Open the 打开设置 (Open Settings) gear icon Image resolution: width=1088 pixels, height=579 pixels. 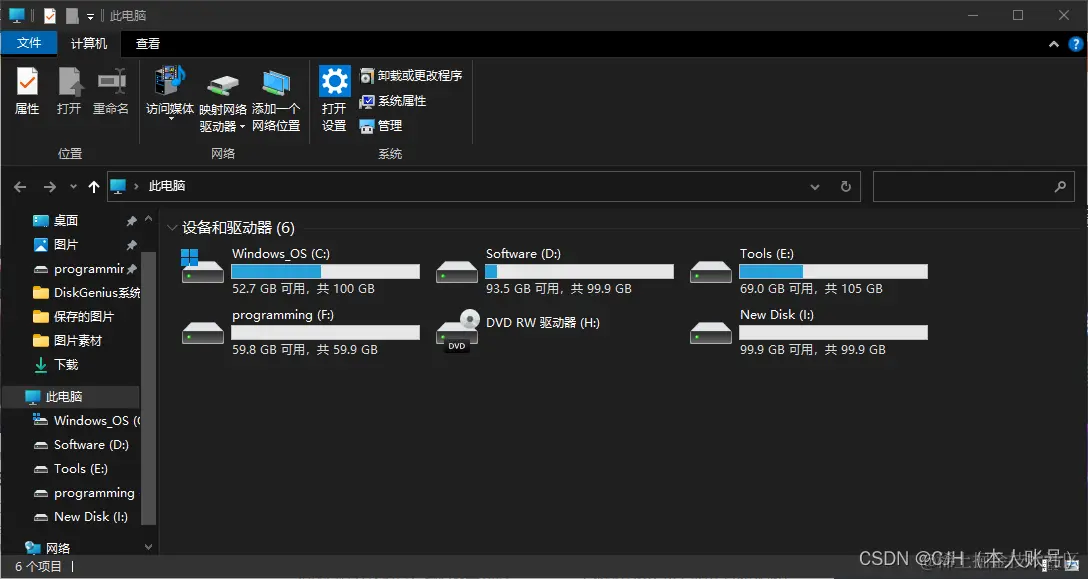pyautogui.click(x=334, y=95)
